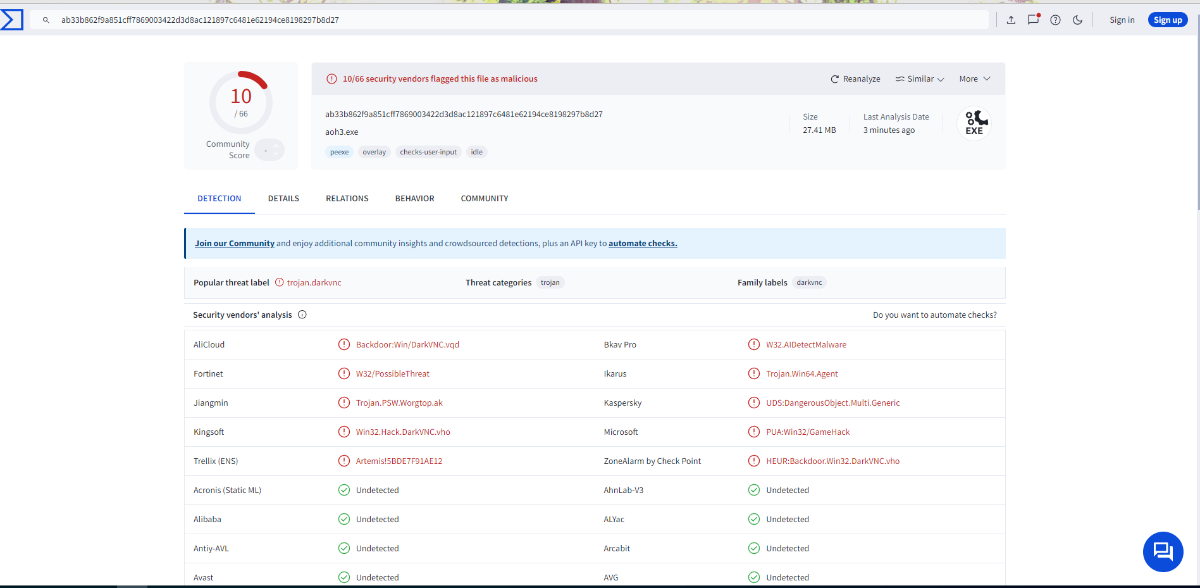Switch to the Details tab
The image size is (1200, 588).
coord(283,198)
